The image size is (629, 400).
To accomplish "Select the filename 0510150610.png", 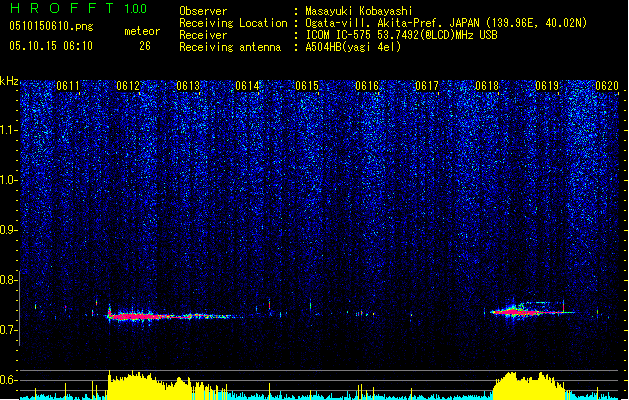I will pos(51,26).
